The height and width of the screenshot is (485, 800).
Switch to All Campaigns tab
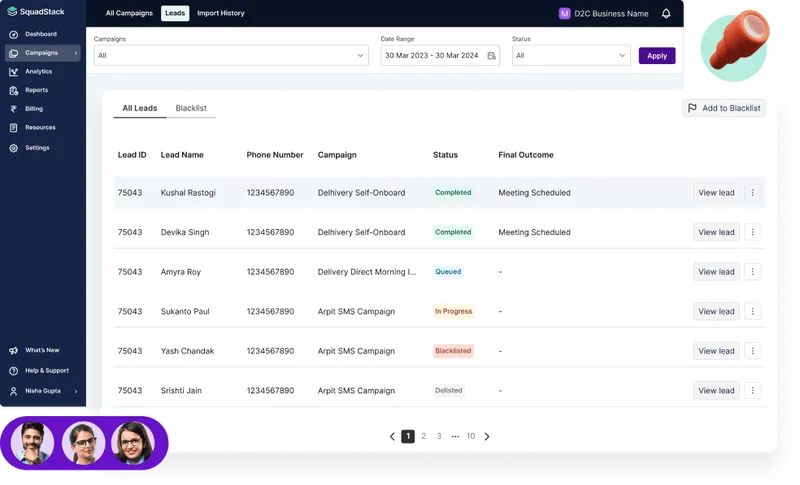pyautogui.click(x=129, y=13)
